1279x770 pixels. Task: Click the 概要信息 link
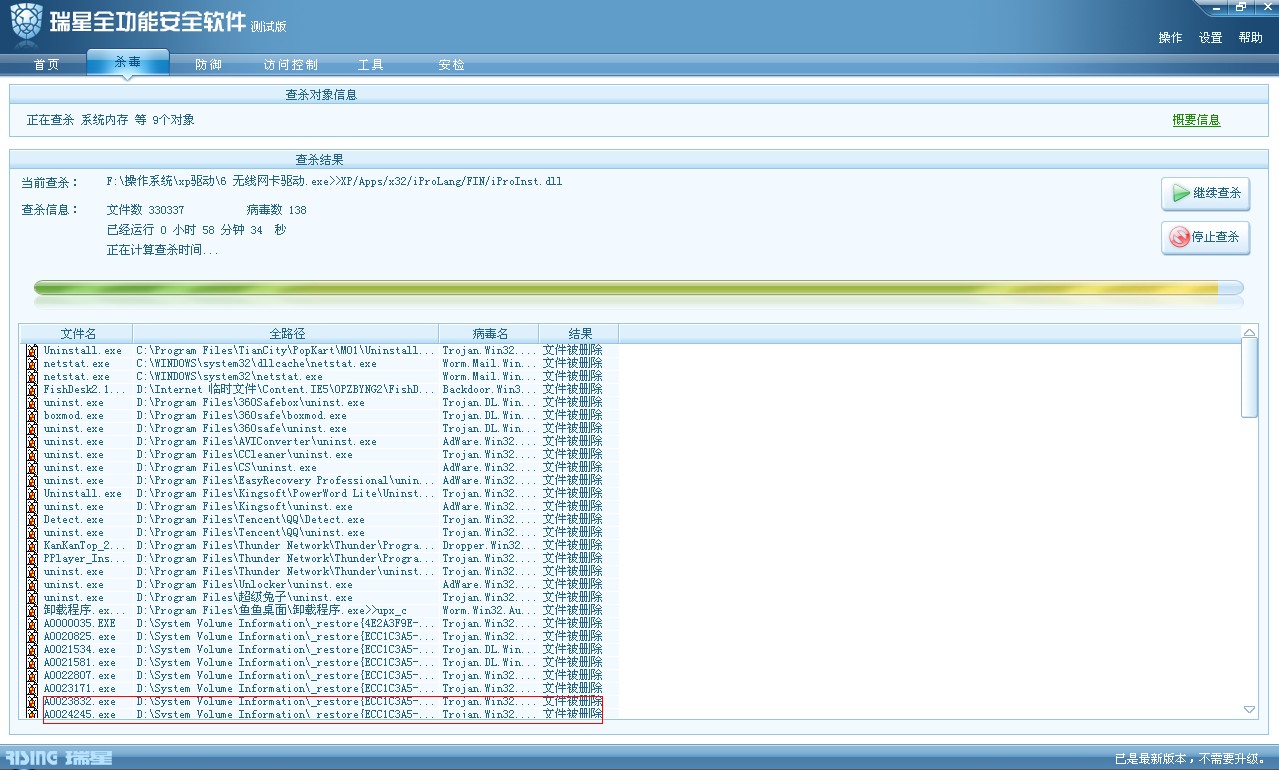pyautogui.click(x=1197, y=120)
